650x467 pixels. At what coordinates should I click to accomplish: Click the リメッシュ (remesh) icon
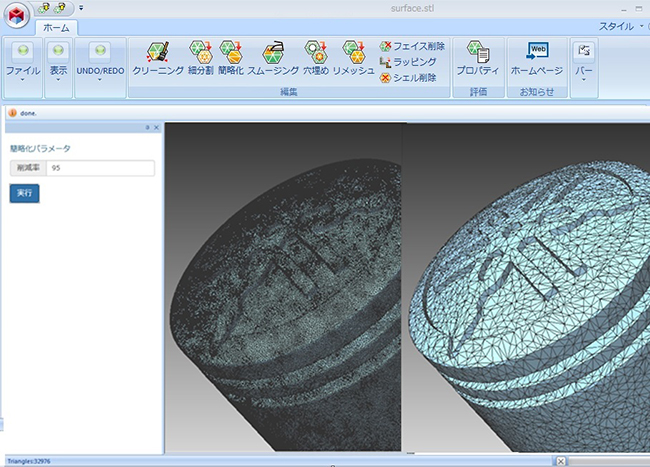(x=353, y=58)
